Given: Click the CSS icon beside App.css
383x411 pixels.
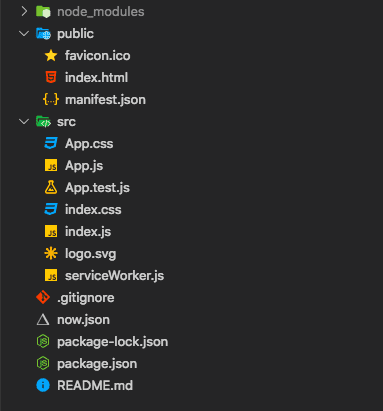Looking at the screenshot, I should [51, 143].
